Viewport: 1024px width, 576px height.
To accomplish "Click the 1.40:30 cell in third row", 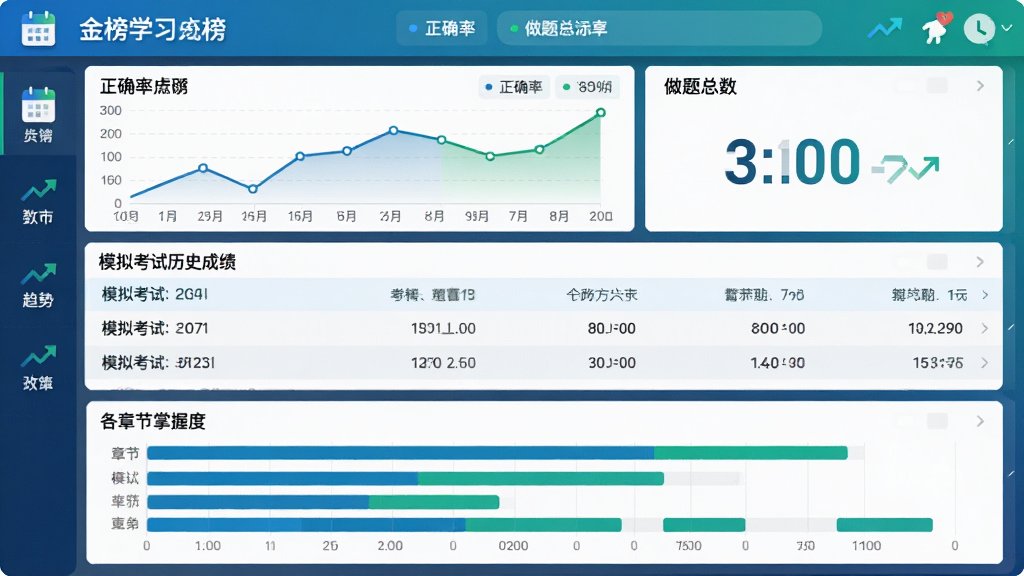I will (x=778, y=362).
